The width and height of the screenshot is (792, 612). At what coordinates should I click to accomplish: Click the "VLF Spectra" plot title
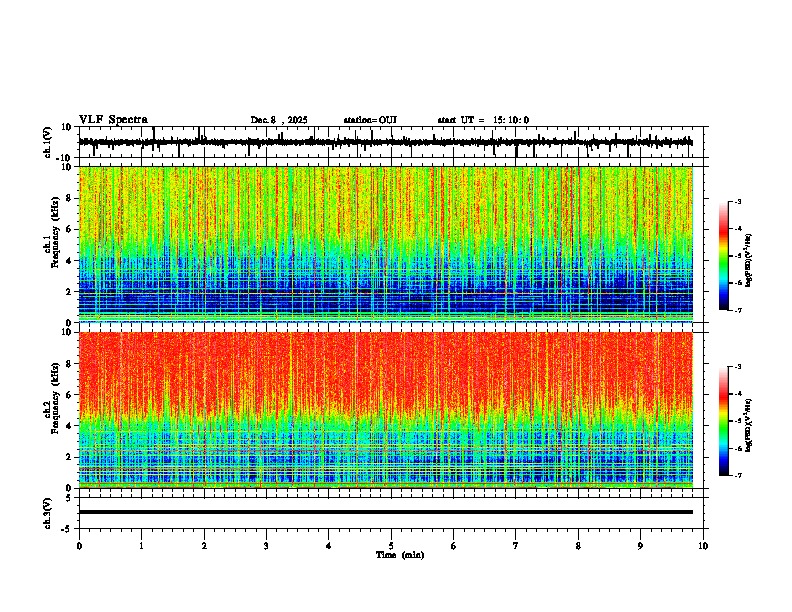pos(113,120)
